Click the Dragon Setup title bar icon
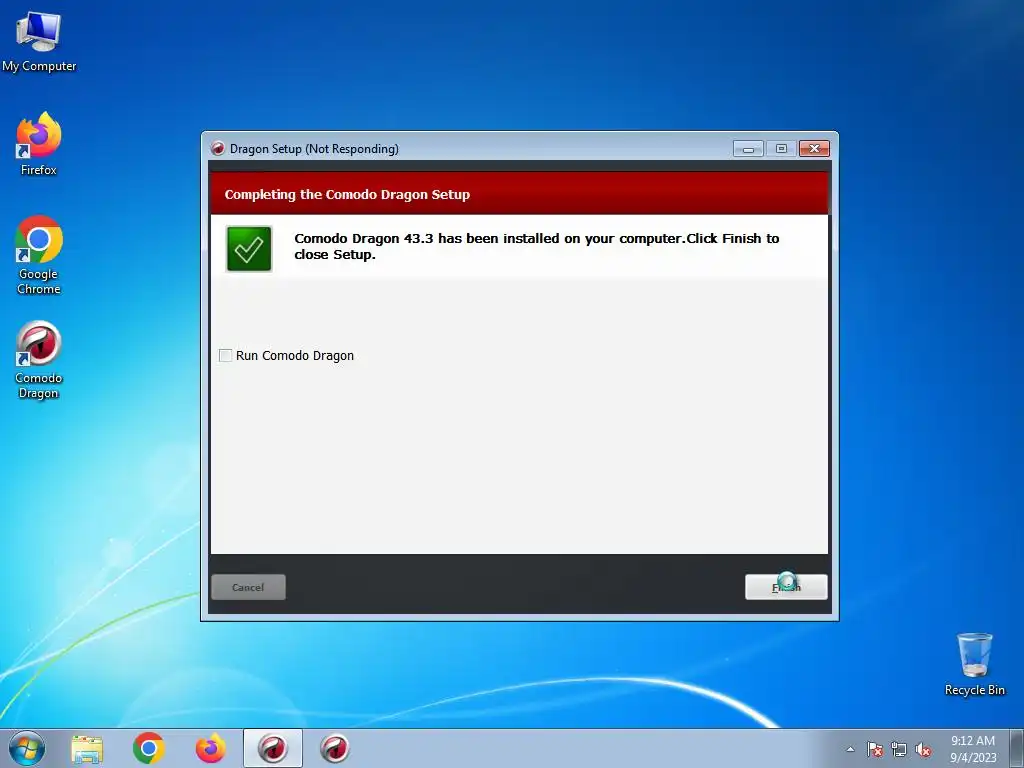 (x=217, y=149)
